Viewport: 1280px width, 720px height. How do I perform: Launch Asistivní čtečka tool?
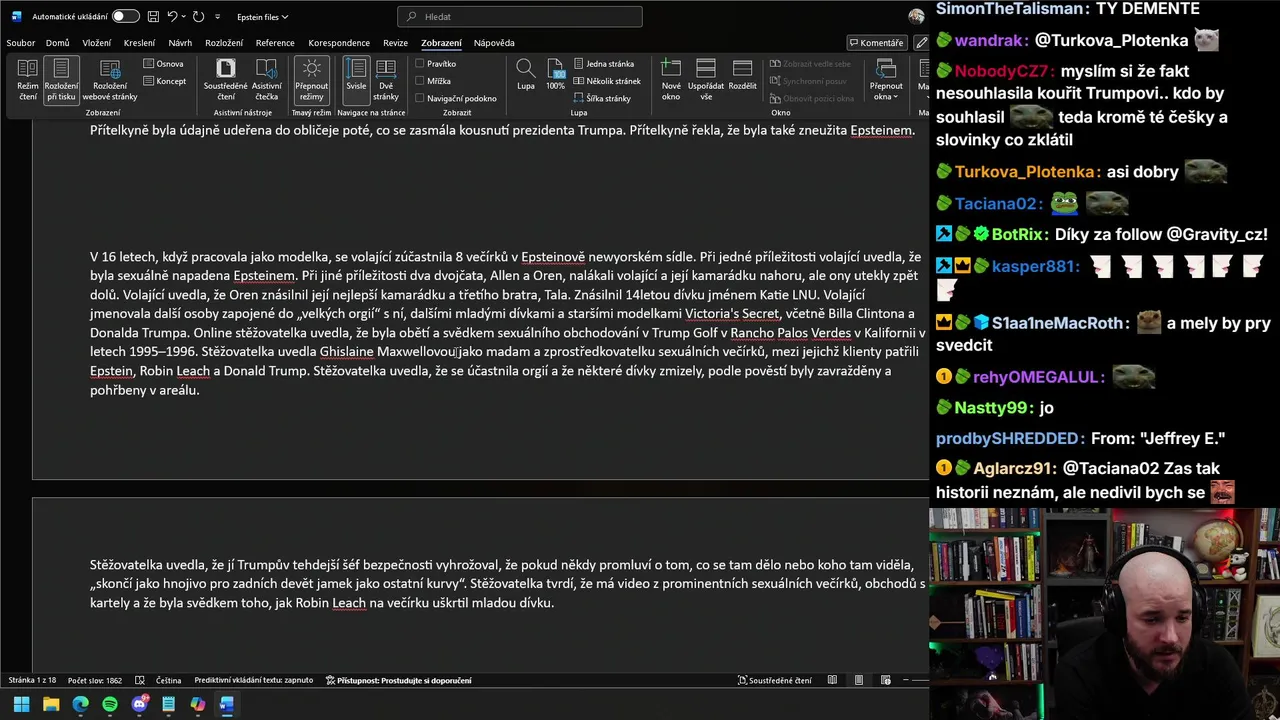pyautogui.click(x=267, y=80)
